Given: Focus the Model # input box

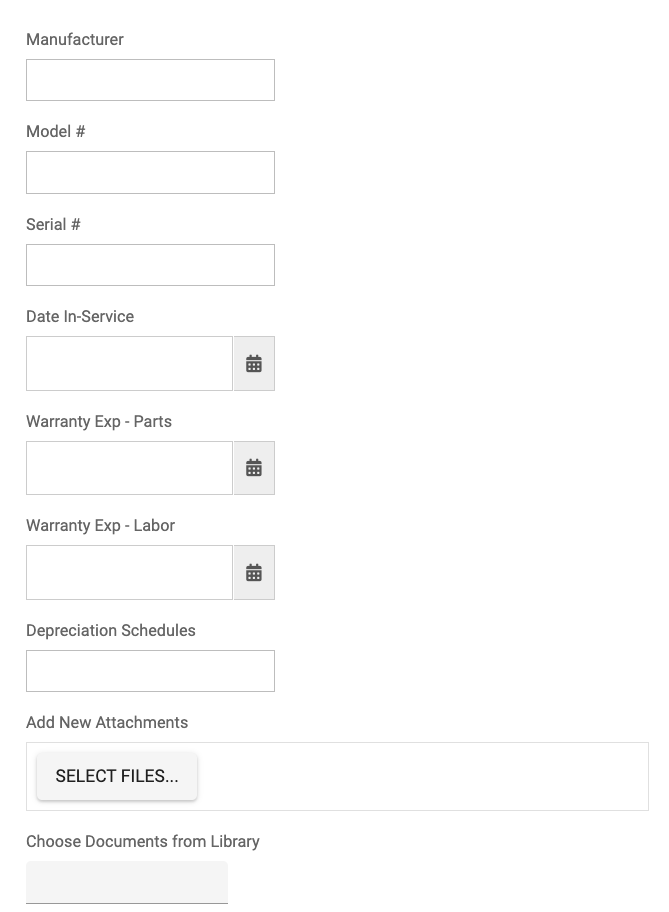Looking at the screenshot, I should [150, 173].
